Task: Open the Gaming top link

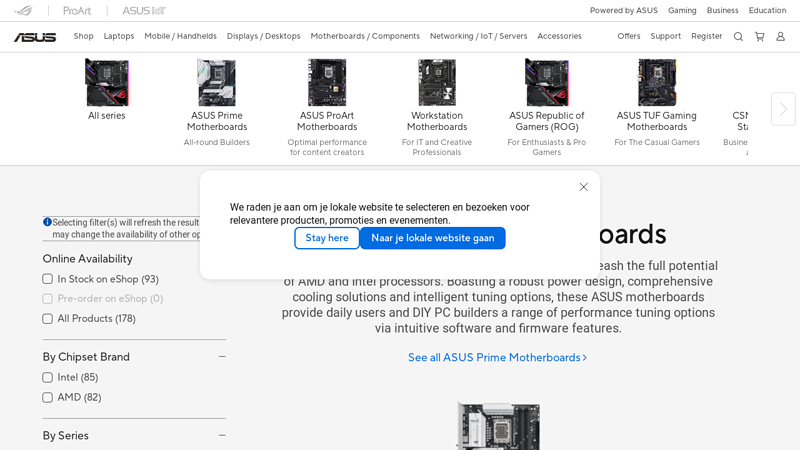Action: click(x=682, y=10)
